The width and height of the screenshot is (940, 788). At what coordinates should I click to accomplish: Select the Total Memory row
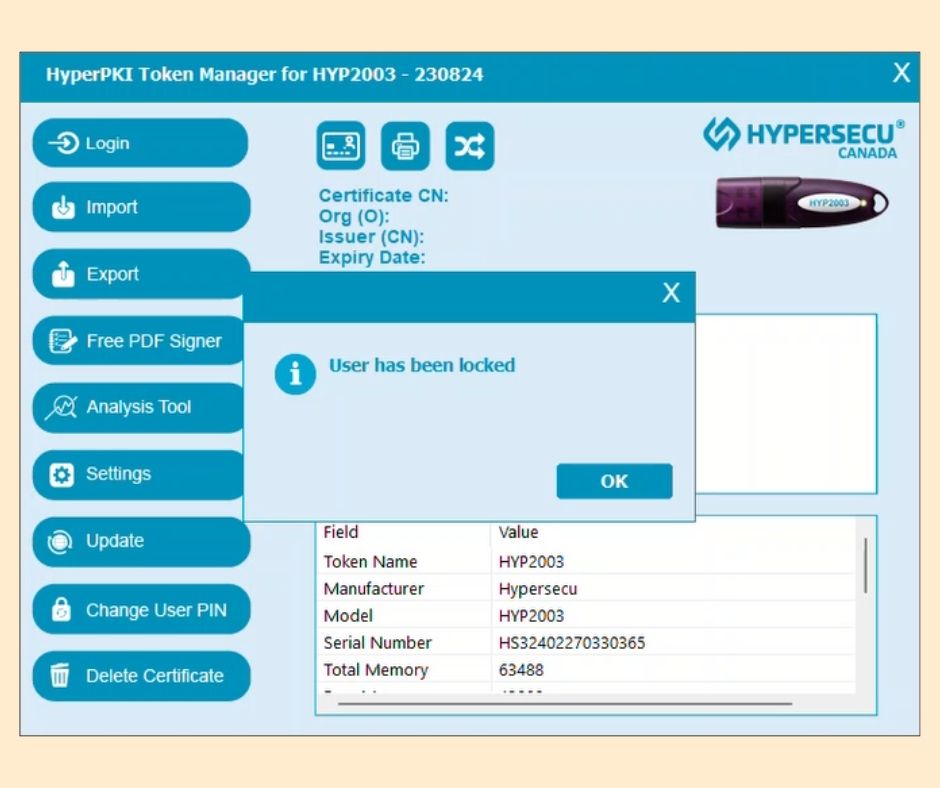586,669
